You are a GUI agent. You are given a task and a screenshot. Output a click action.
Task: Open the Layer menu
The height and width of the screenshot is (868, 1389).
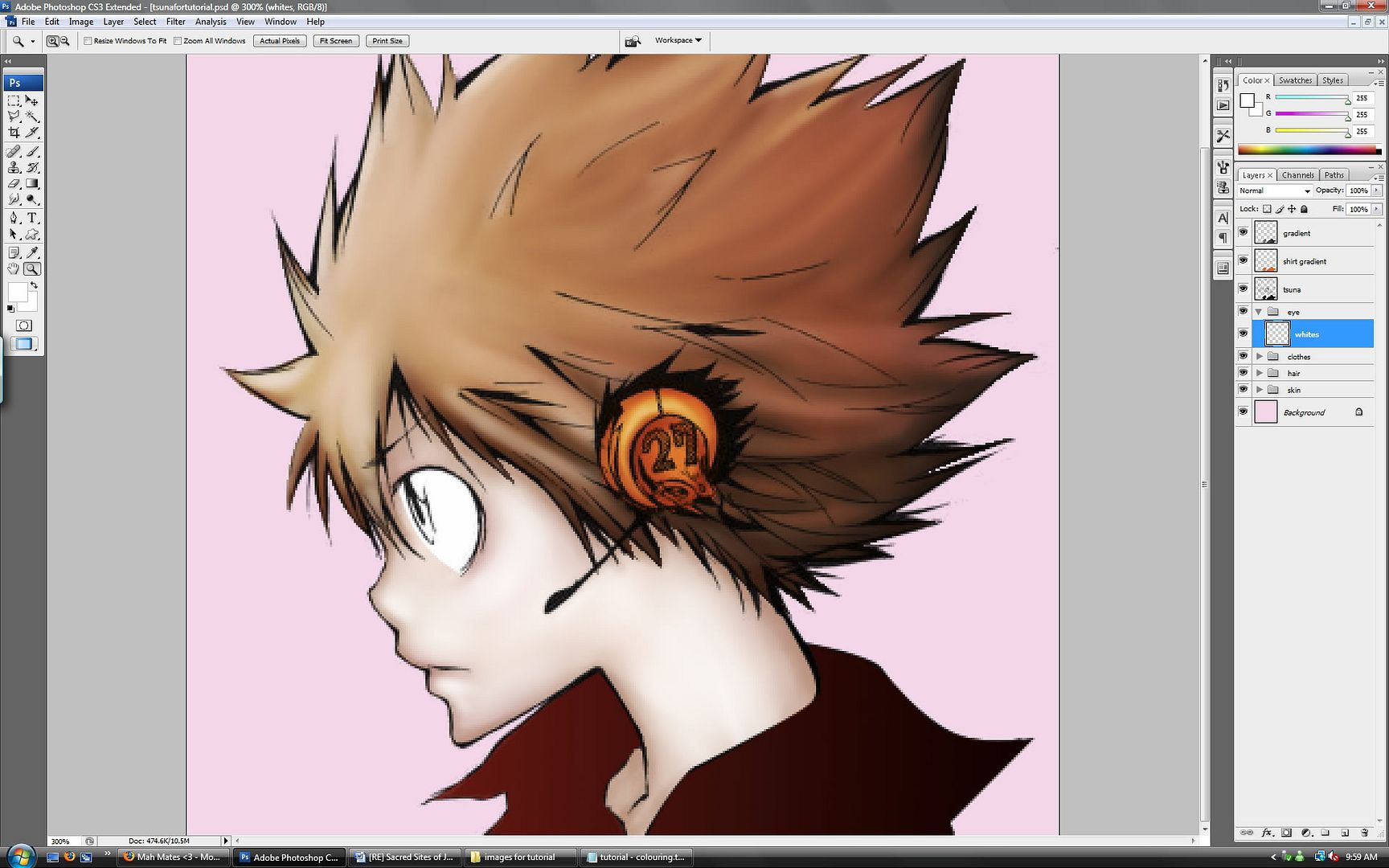(x=113, y=22)
